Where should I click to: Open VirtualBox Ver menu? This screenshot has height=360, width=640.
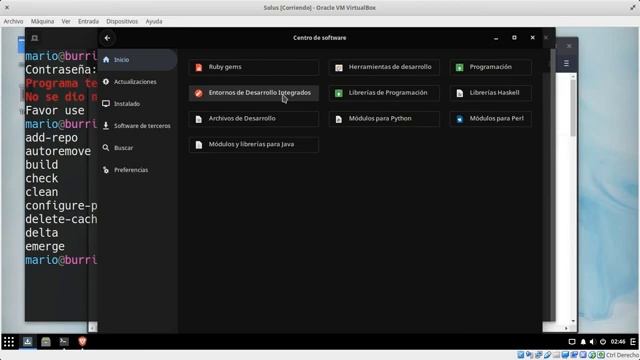[66, 21]
